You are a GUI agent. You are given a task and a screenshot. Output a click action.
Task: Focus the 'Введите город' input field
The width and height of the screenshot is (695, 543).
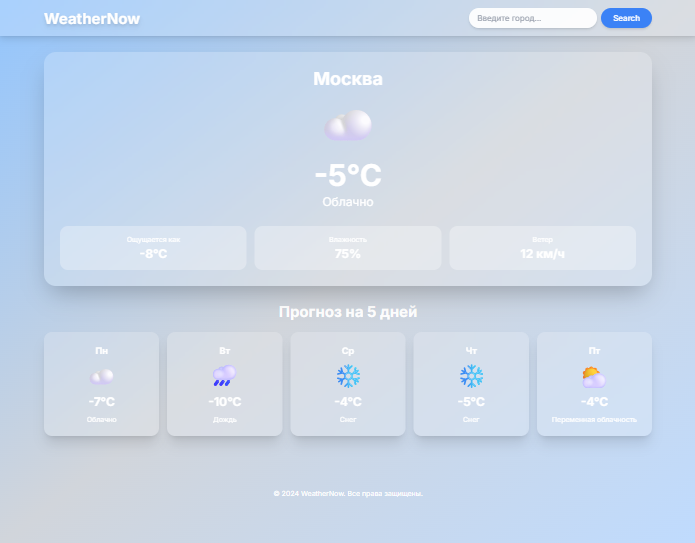tap(532, 18)
